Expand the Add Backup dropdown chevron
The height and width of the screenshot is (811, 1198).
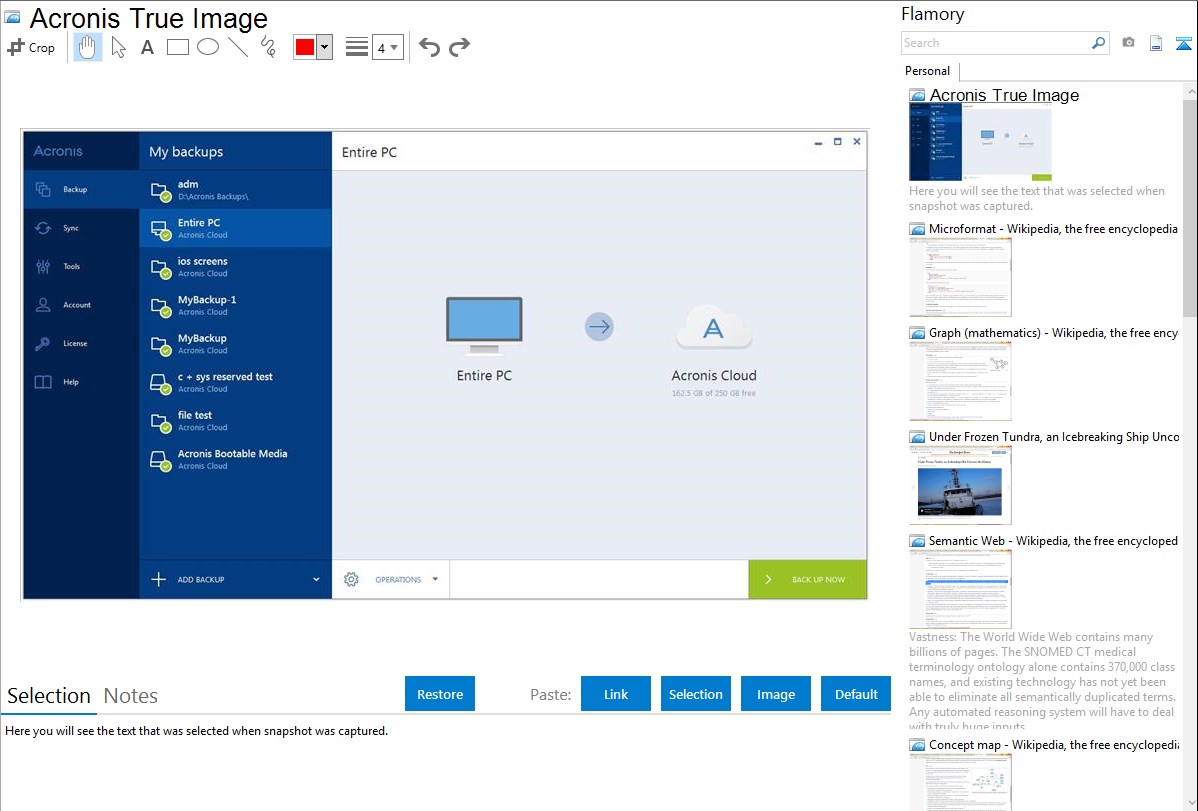[316, 579]
